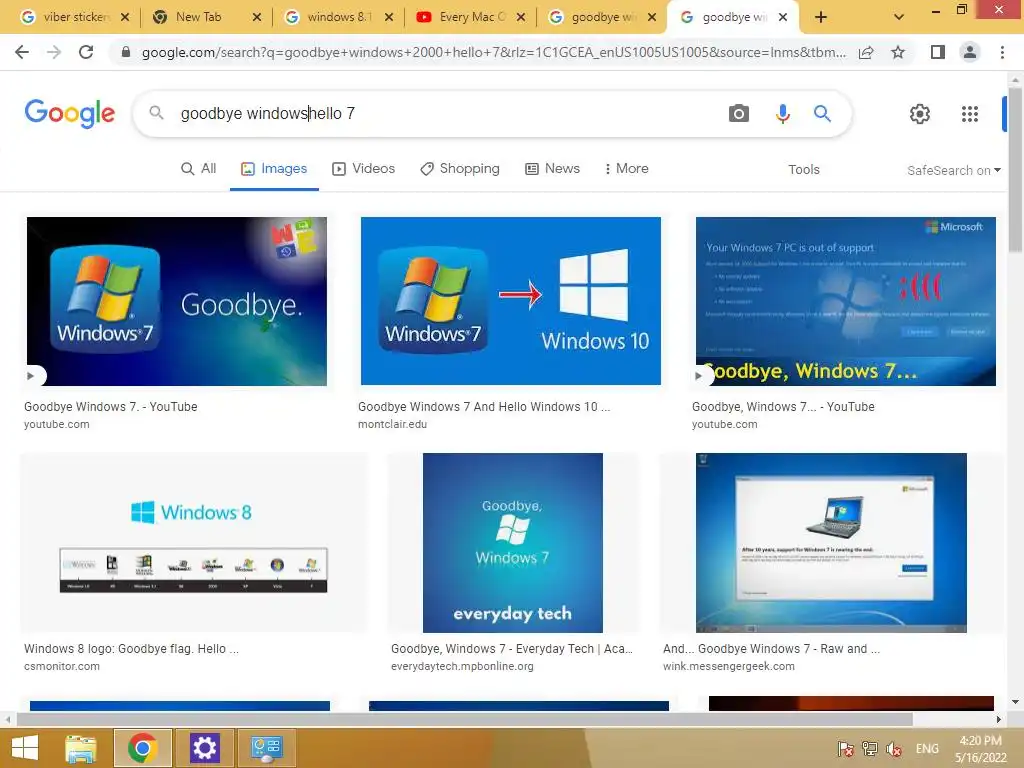Image resolution: width=1024 pixels, height=768 pixels.
Task: Open the SafeSearch on dropdown
Action: [x=953, y=170]
